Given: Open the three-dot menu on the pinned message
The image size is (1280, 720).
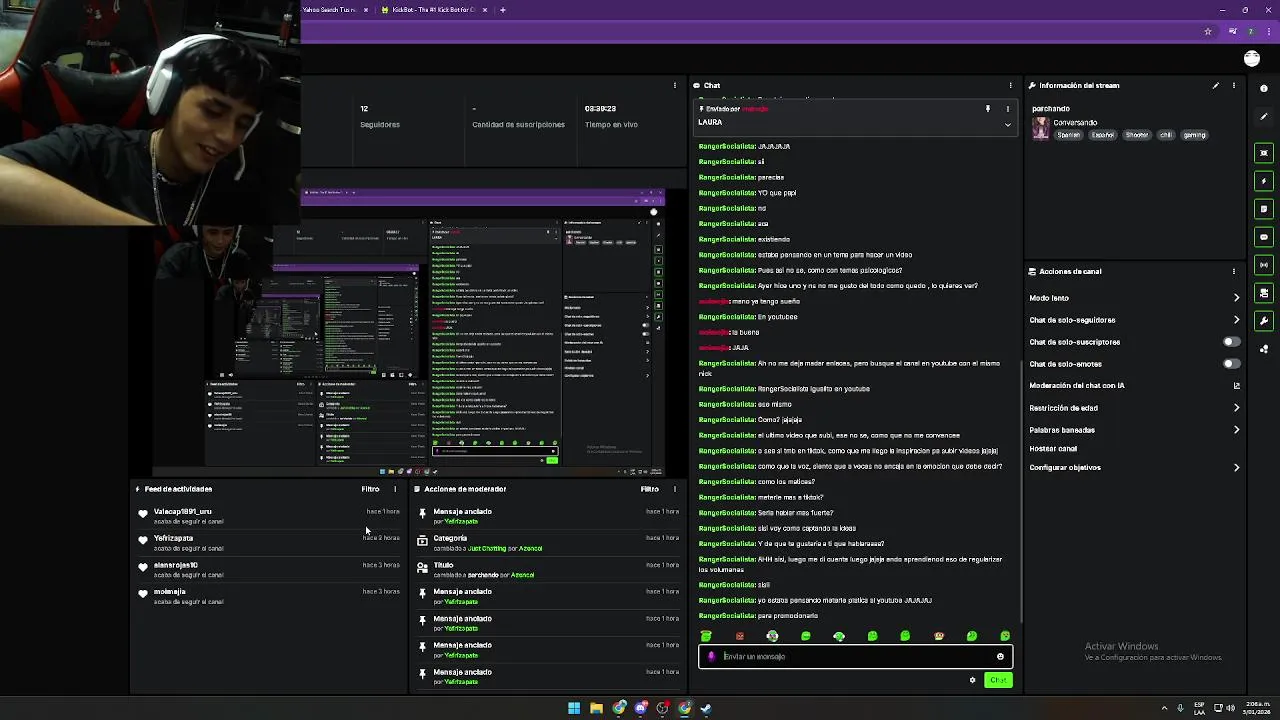Looking at the screenshot, I should [x=1007, y=108].
